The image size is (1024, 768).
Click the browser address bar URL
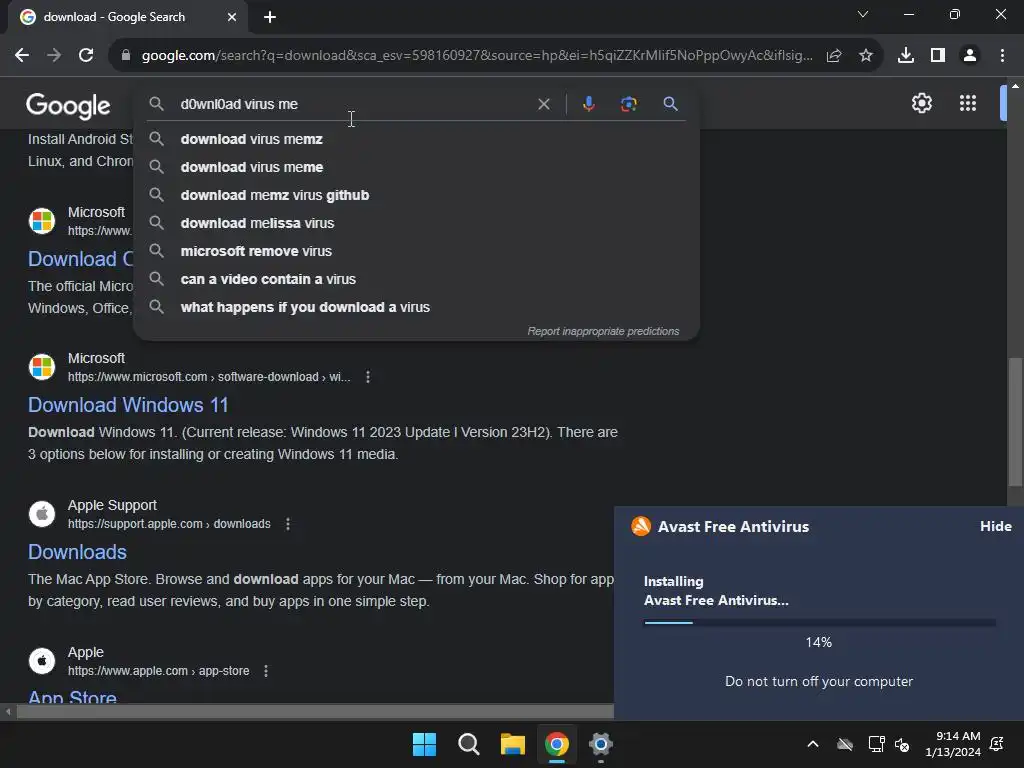tap(477, 56)
